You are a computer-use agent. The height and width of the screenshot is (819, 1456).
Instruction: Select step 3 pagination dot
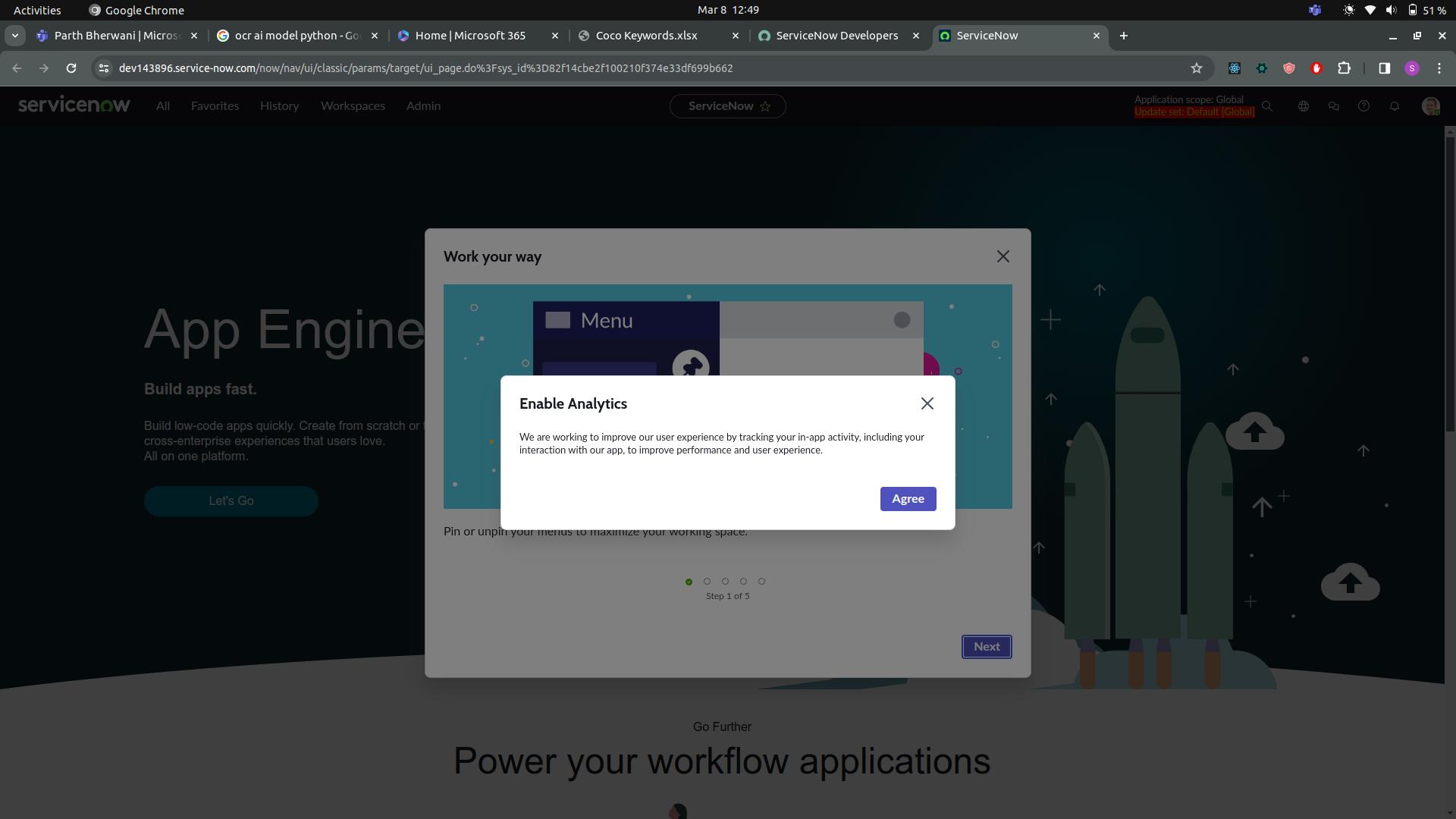(725, 582)
